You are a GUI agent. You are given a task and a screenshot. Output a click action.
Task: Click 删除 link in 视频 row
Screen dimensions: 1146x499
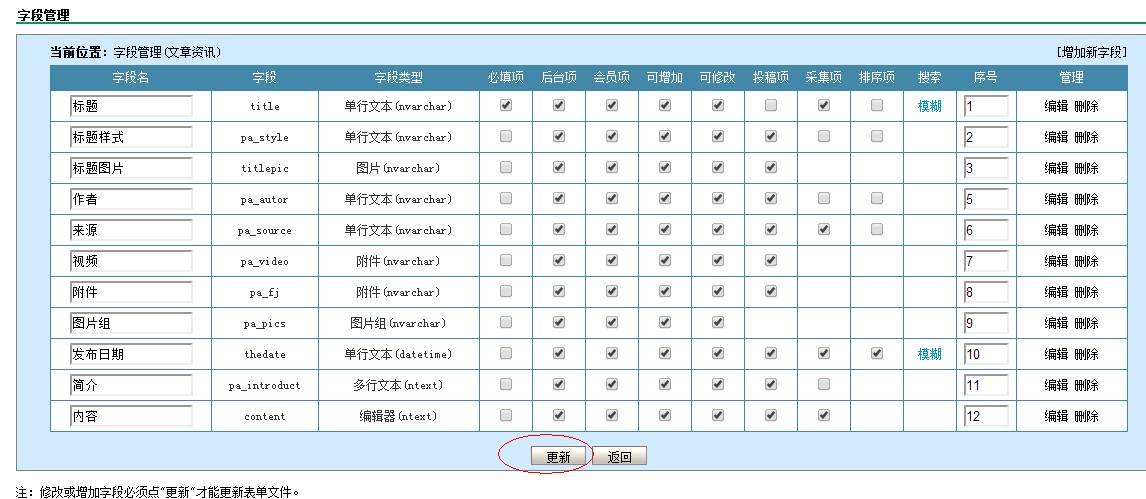click(x=1086, y=261)
